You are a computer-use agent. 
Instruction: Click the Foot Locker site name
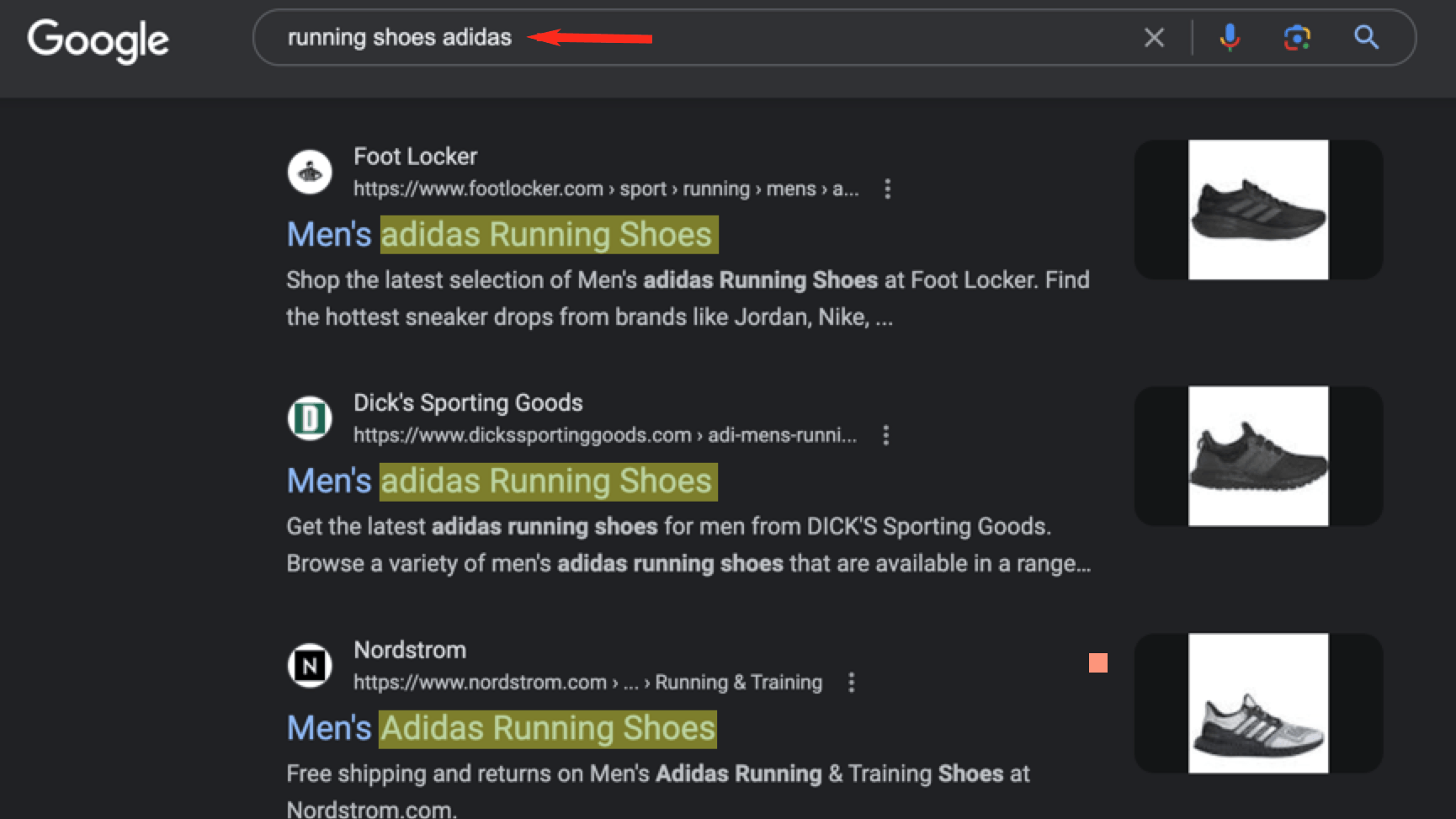pos(415,157)
